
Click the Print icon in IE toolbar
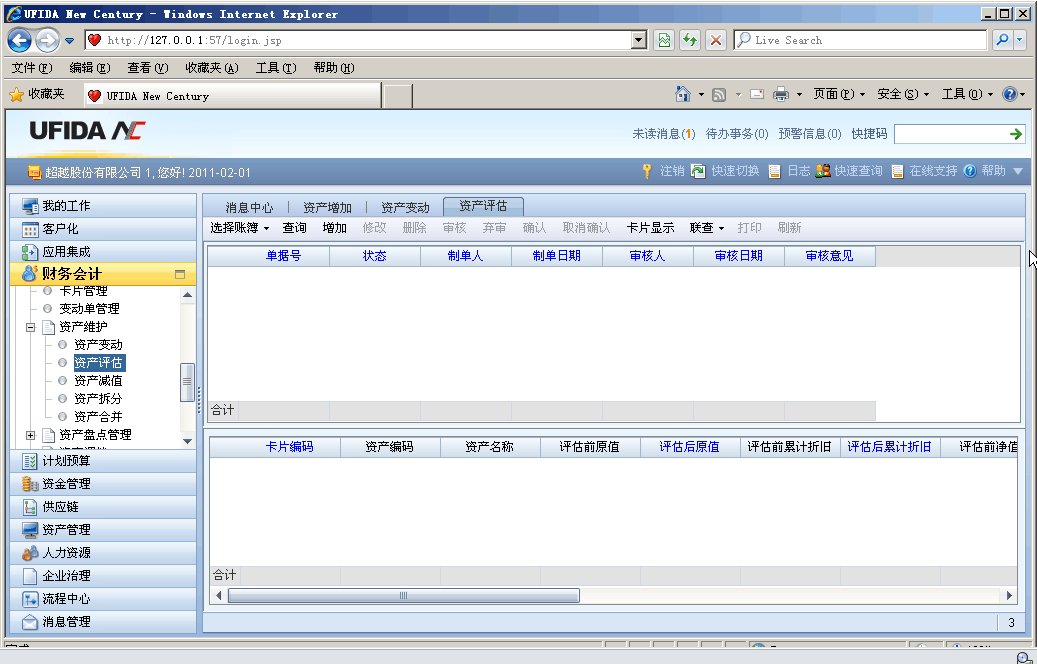781,95
